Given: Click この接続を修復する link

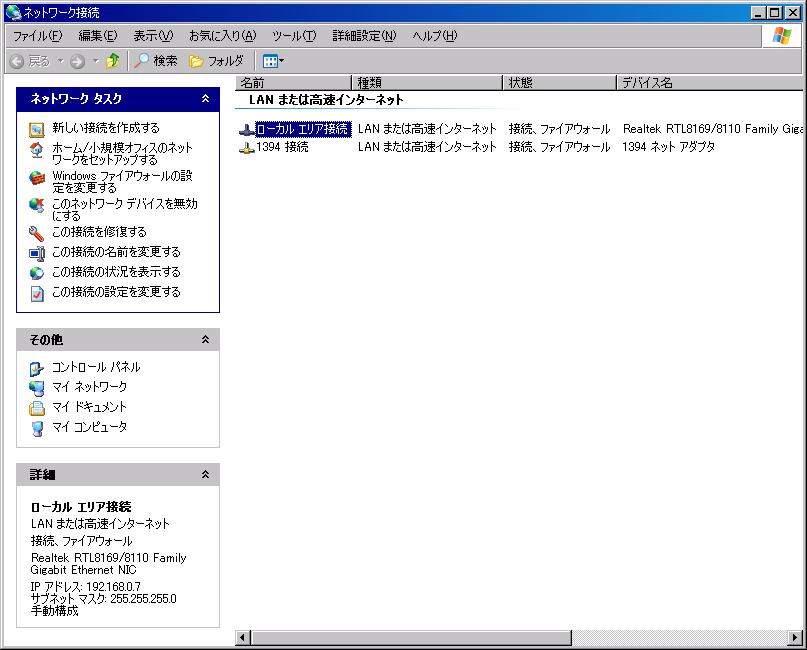Looking at the screenshot, I should pyautogui.click(x=99, y=232).
